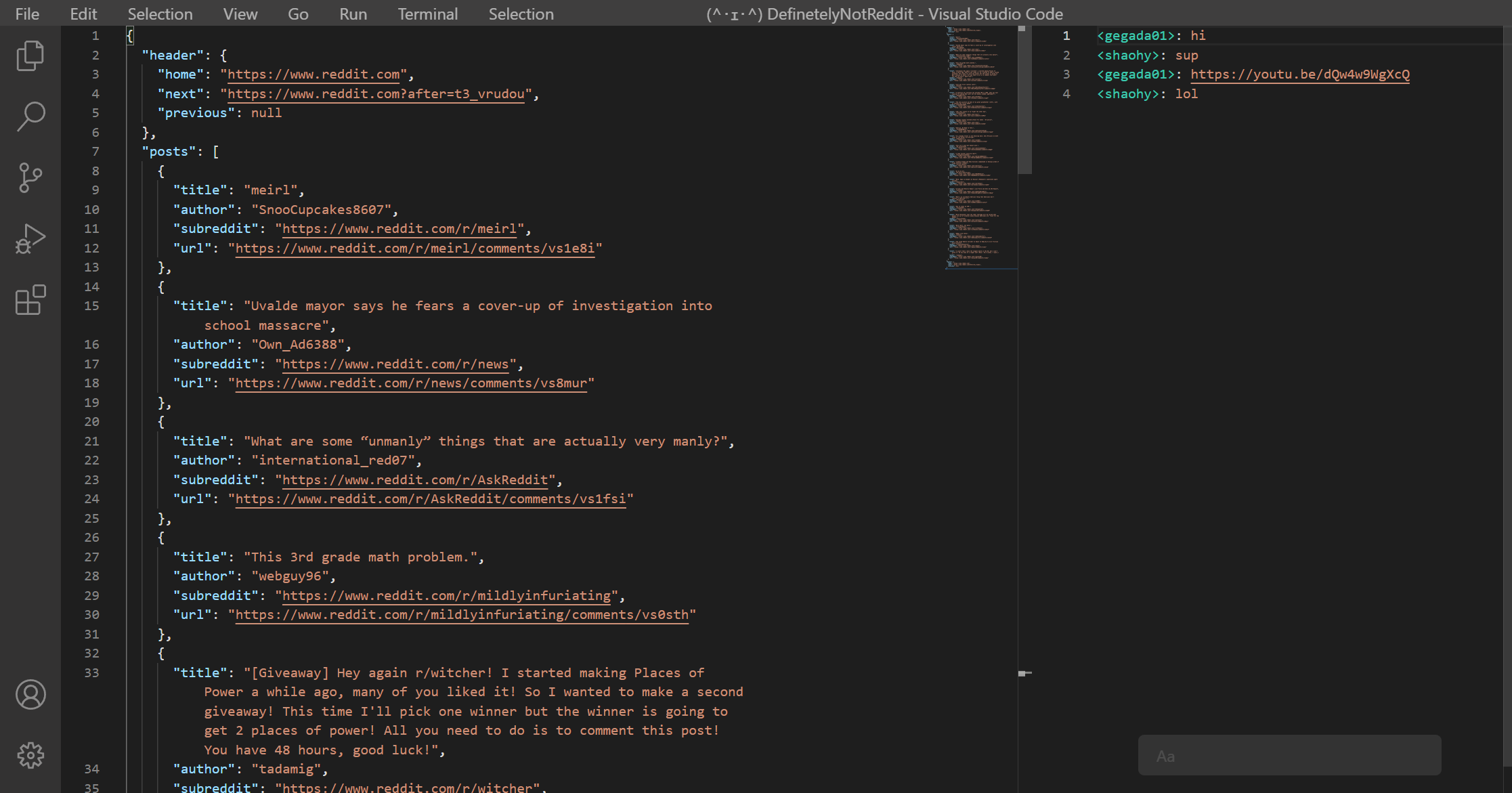Open the Explorer files icon
This screenshot has height=793, width=1512.
point(30,56)
